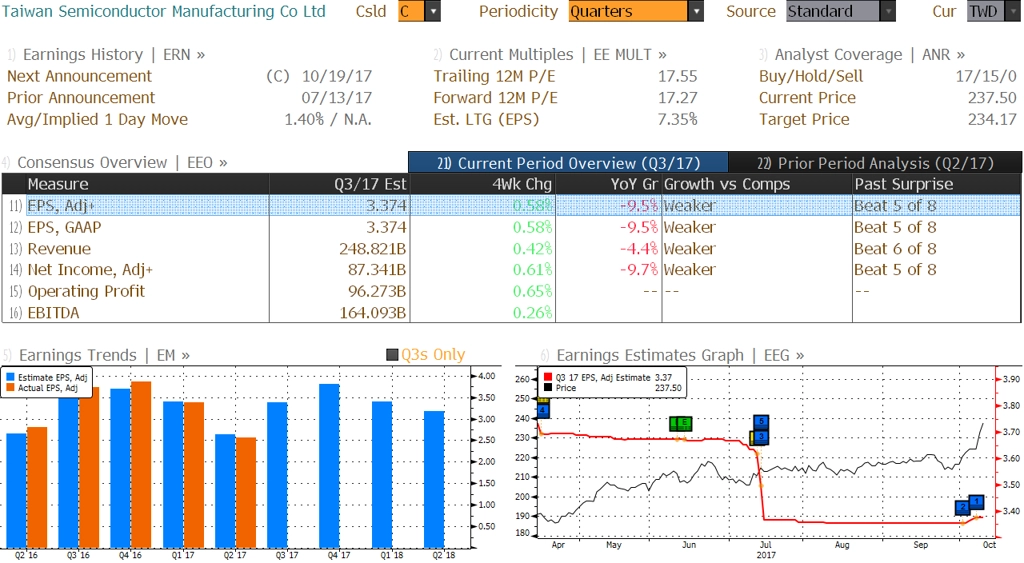
Task: Click blue event marker 5 on graph
Action: 761,422
